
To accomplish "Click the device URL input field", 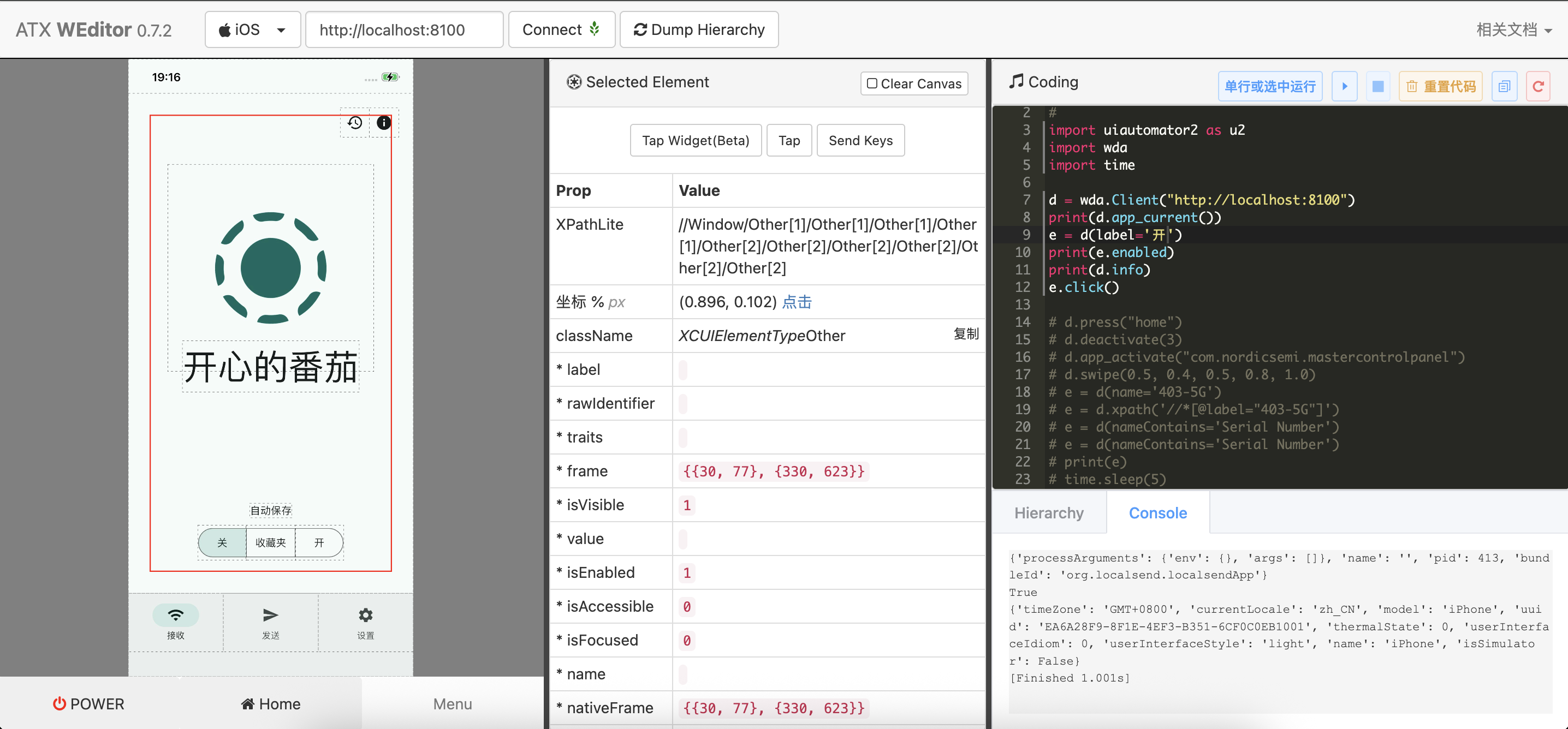I will pyautogui.click(x=403, y=30).
